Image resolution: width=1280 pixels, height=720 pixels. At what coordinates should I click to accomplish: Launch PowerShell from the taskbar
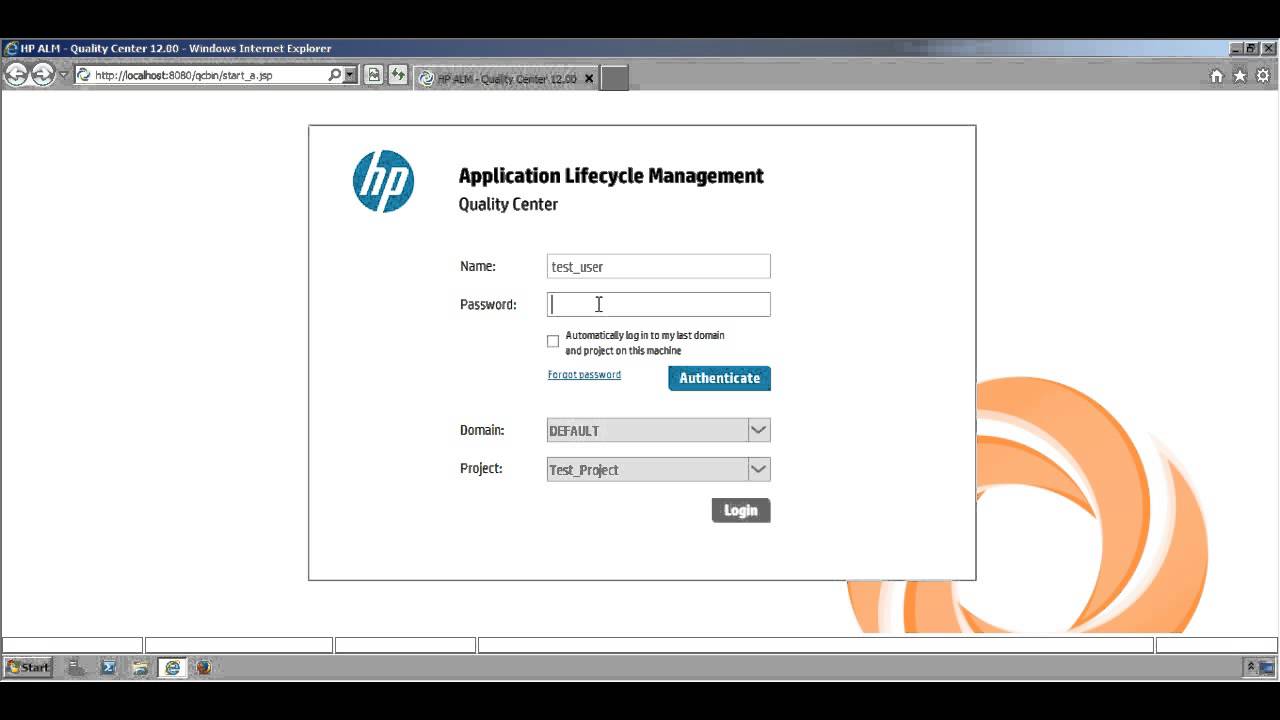point(108,667)
